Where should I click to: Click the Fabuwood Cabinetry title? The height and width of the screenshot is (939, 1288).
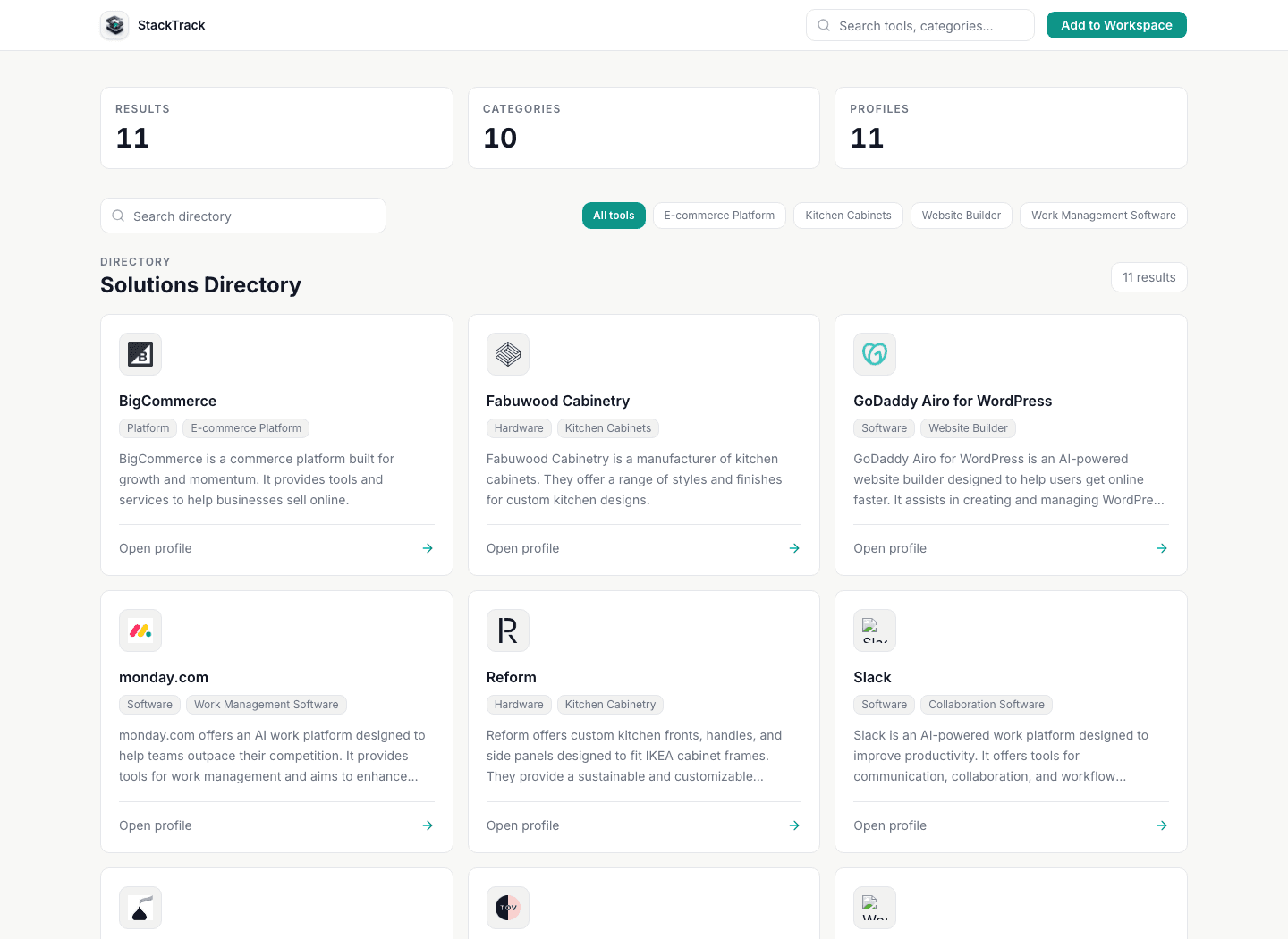[558, 401]
